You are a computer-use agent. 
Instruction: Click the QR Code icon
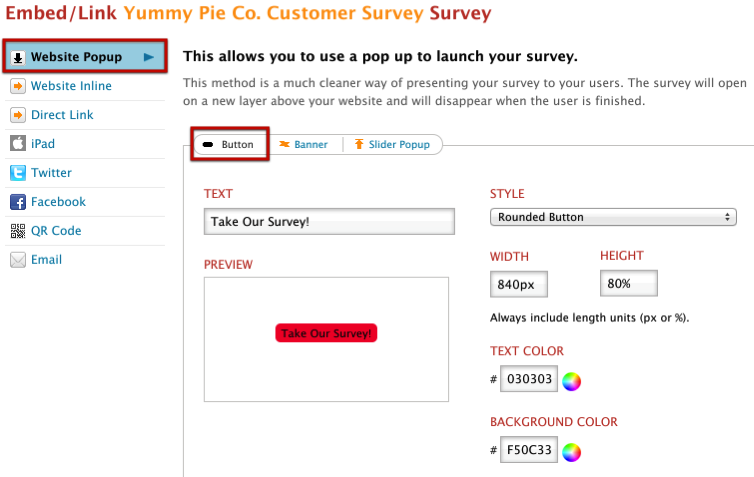click(18, 231)
